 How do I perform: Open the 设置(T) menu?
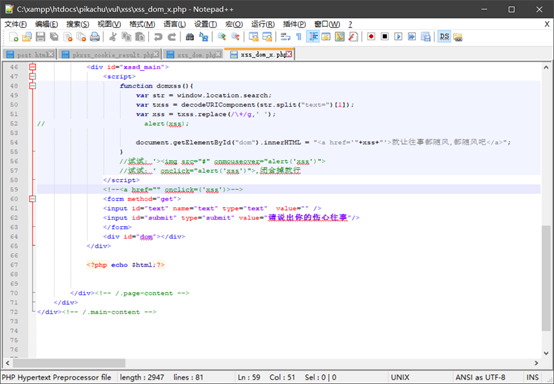click(x=206, y=24)
